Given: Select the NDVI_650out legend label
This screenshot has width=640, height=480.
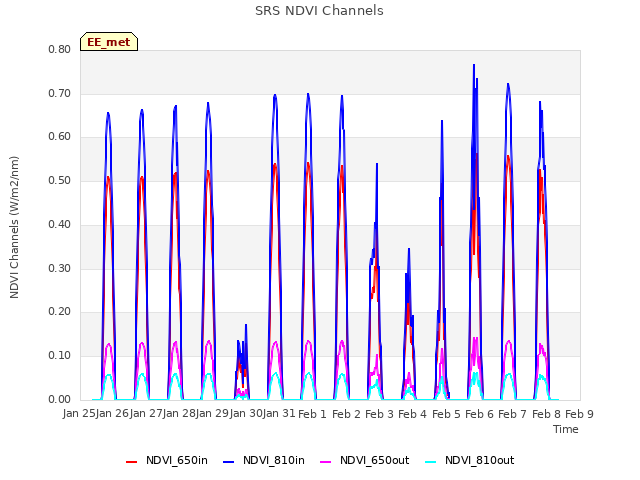Looking at the screenshot, I should pyautogui.click(x=375, y=460).
